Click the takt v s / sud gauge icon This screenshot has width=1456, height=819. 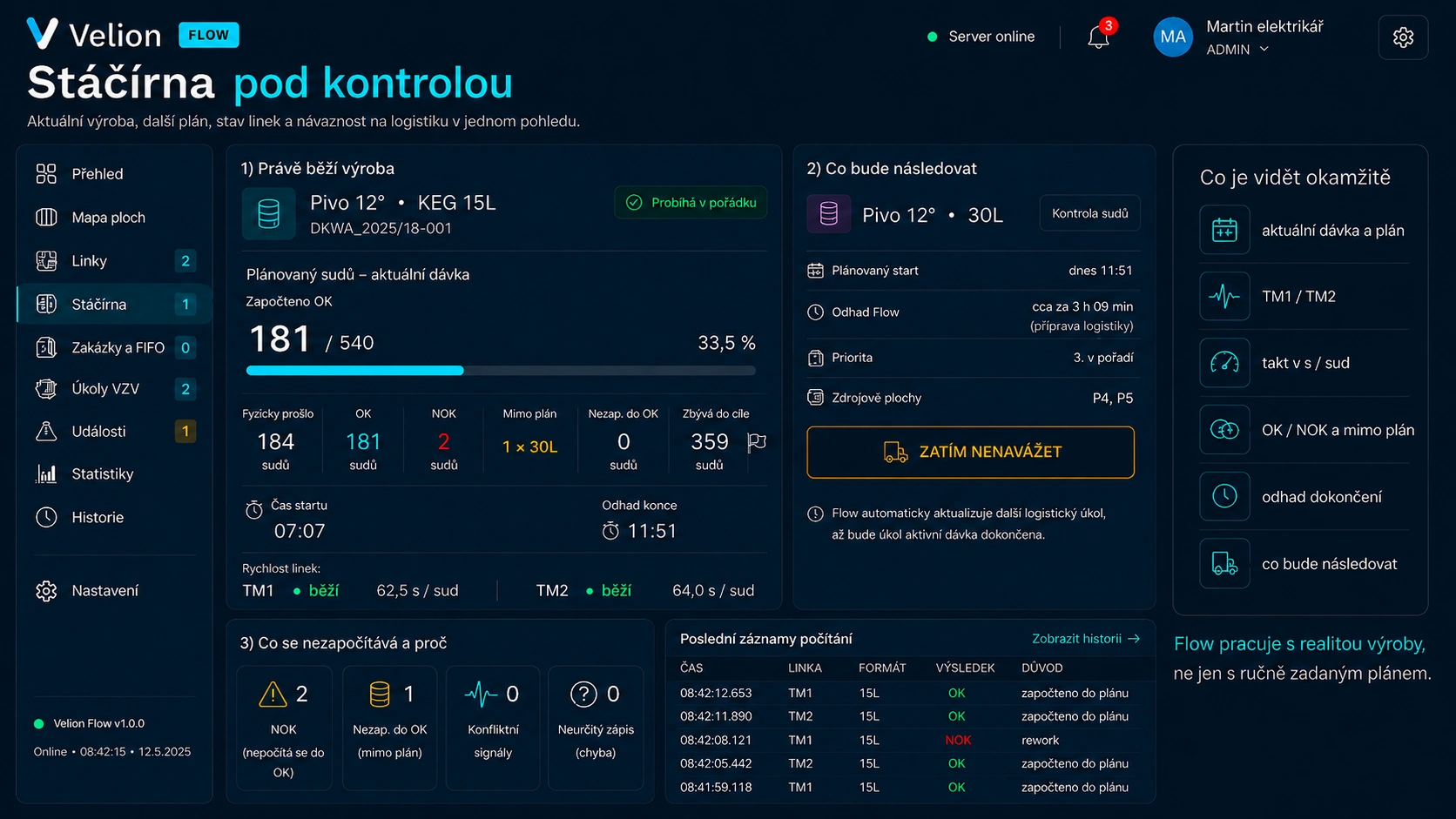point(1224,363)
